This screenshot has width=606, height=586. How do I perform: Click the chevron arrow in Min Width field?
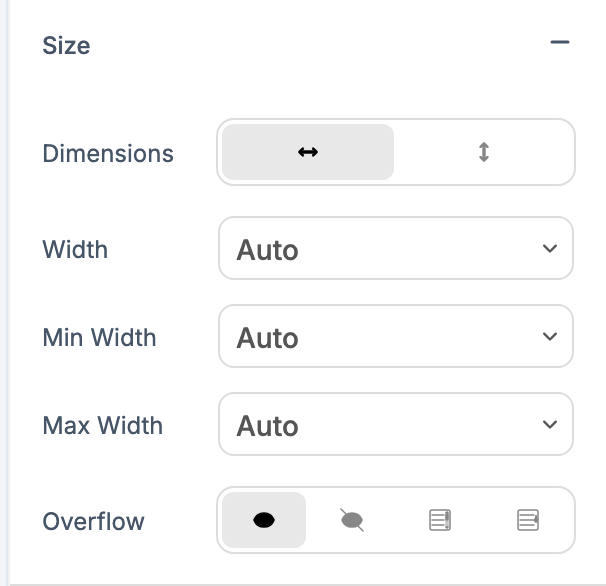click(x=549, y=337)
